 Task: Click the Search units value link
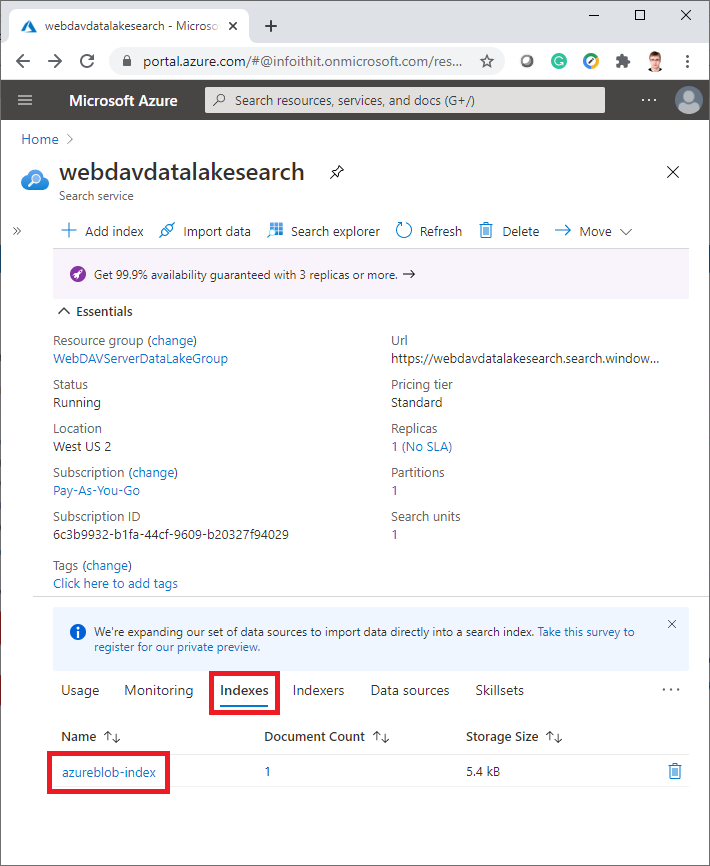point(394,535)
